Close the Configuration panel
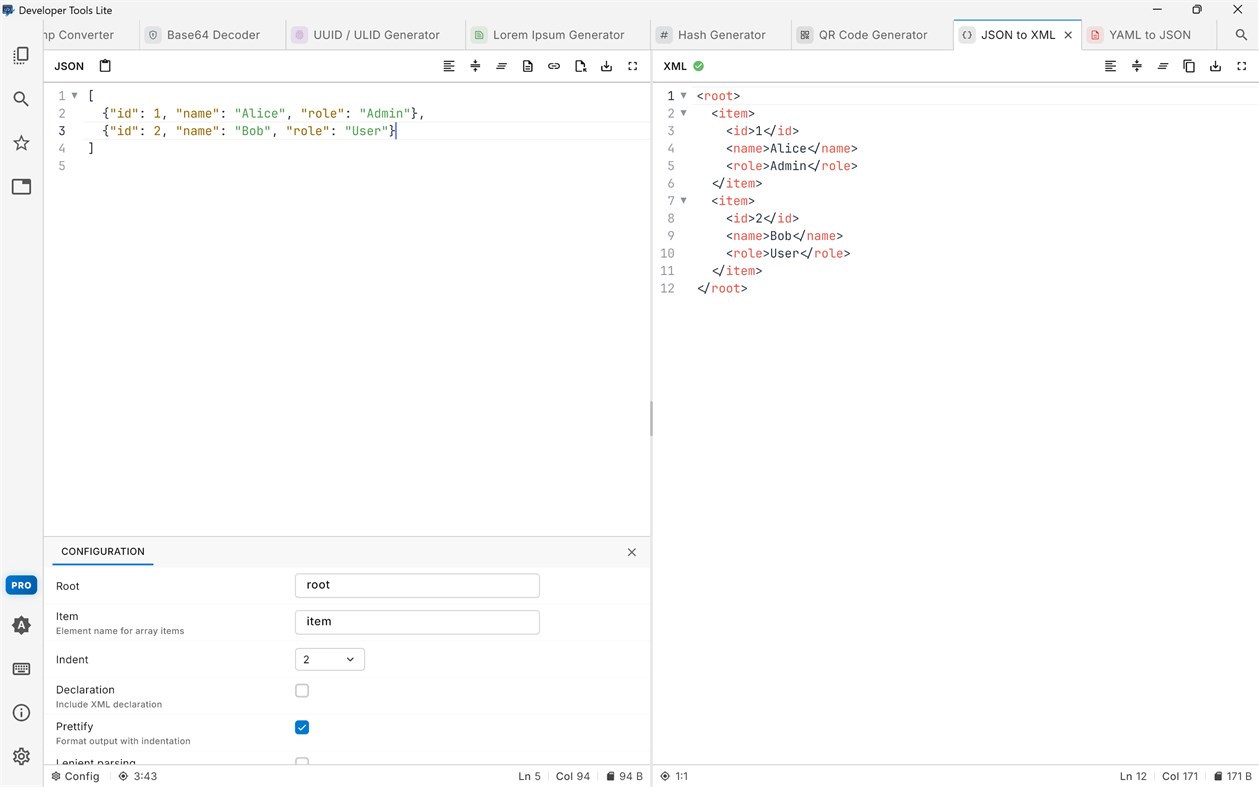Viewport: 1259px width, 787px height. 632,552
